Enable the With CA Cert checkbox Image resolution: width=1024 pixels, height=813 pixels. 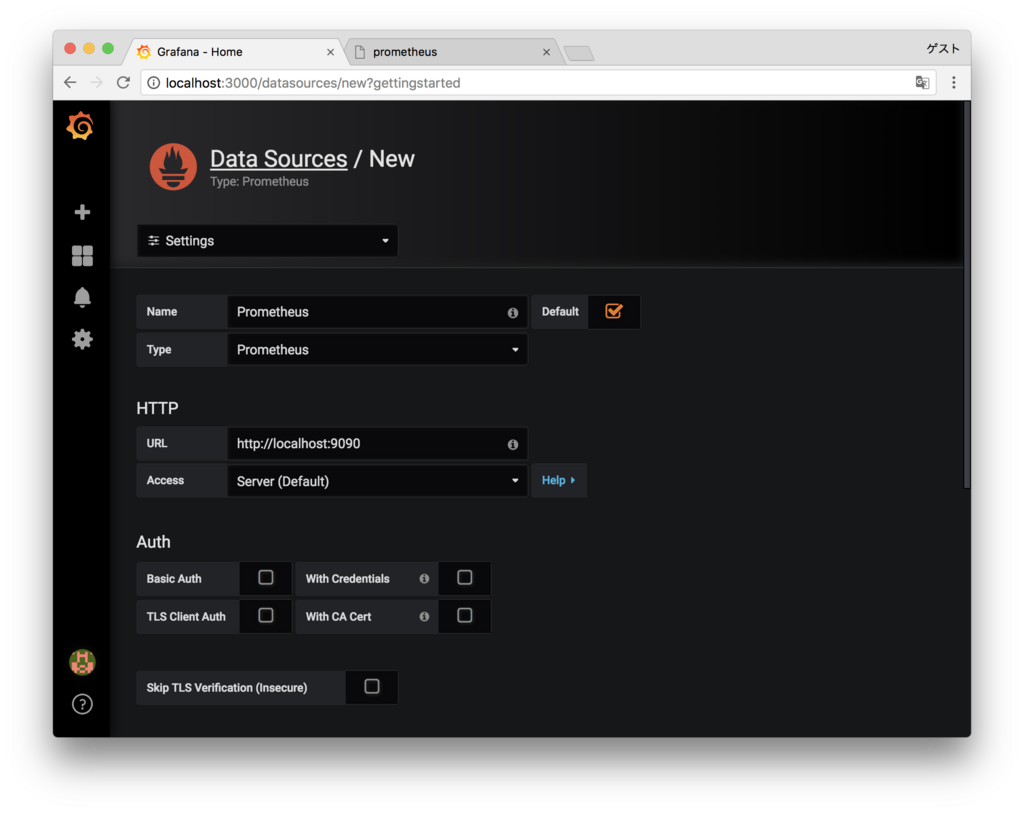[x=464, y=615]
